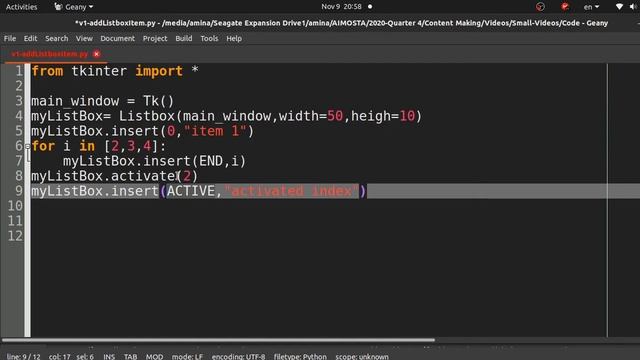Click the number 50 on line 4
This screenshot has height=360, width=640.
pyautogui.click(x=335, y=116)
